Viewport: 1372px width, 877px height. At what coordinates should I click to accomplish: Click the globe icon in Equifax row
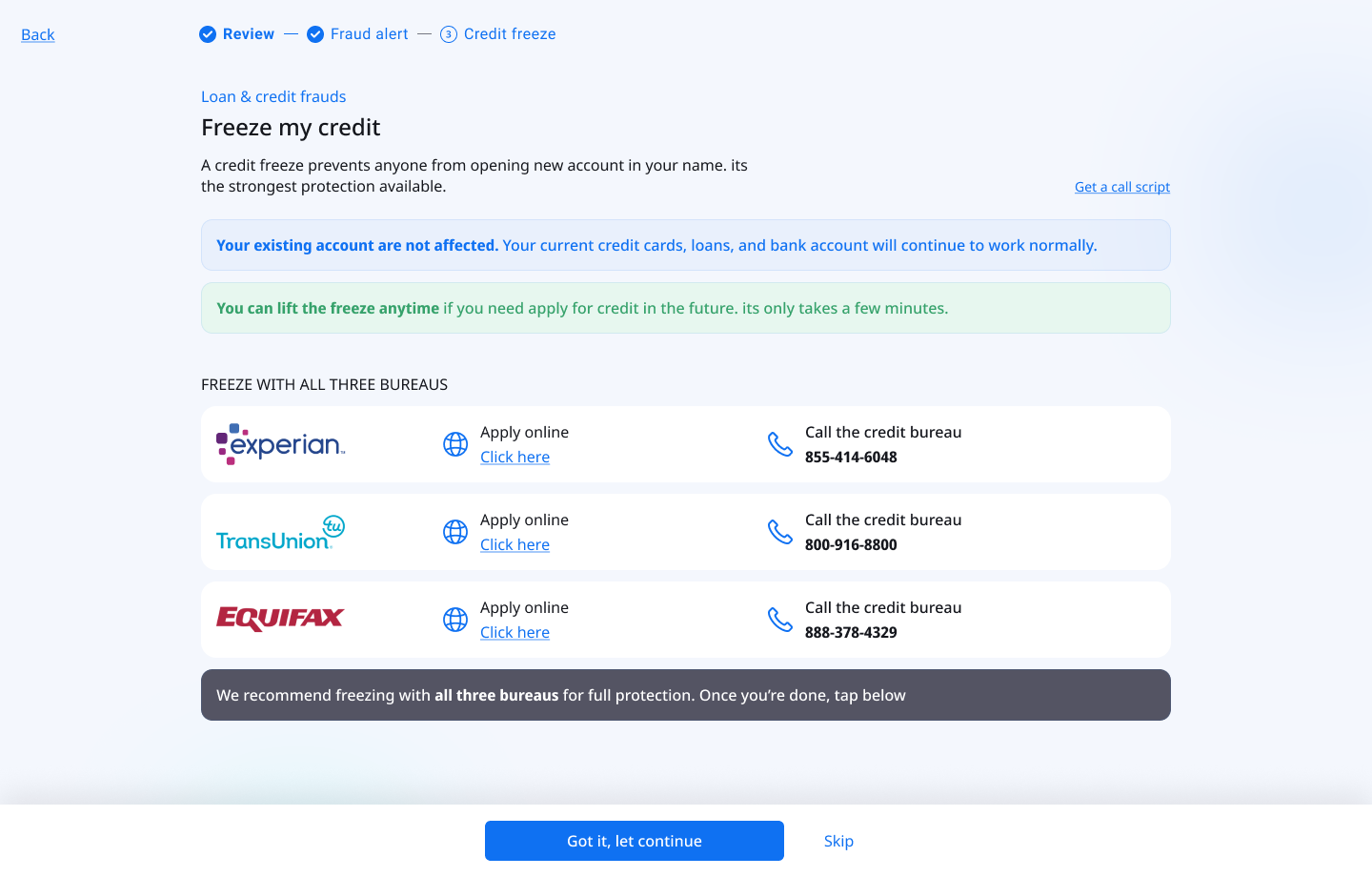455,620
